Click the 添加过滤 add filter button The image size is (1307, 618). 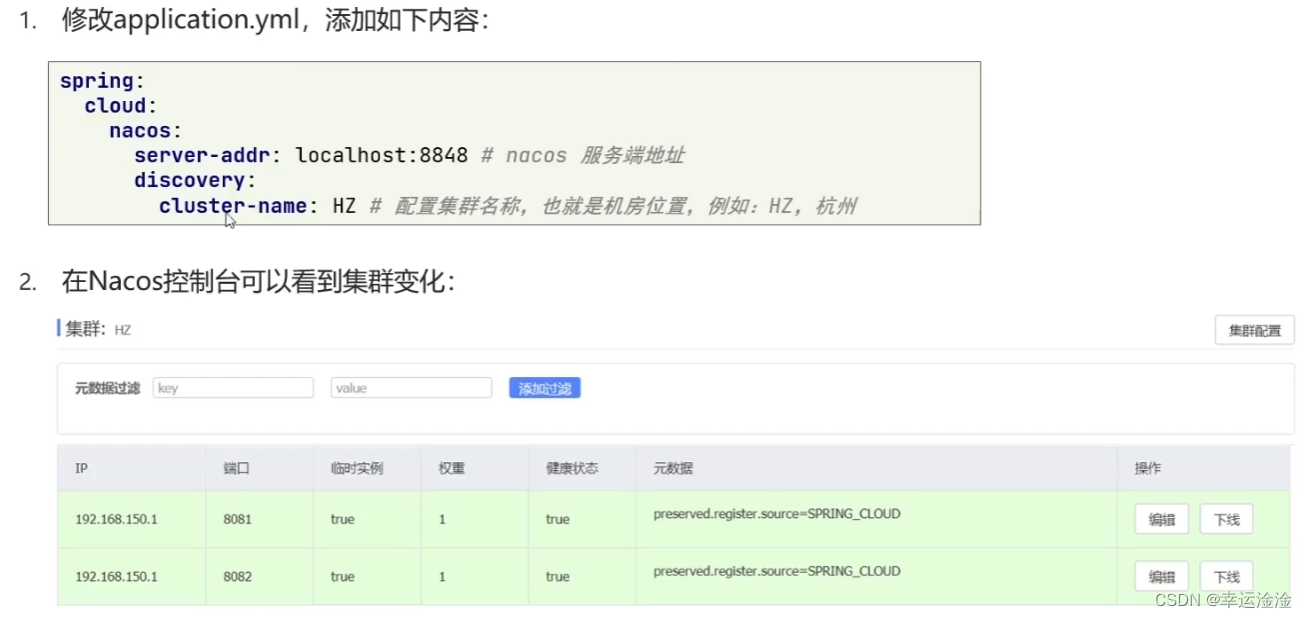click(544, 387)
